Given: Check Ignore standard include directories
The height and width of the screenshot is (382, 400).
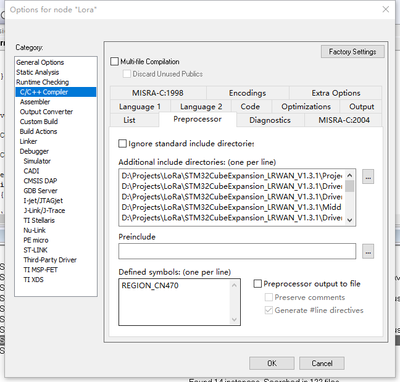Looking at the screenshot, I should click(x=122, y=144).
